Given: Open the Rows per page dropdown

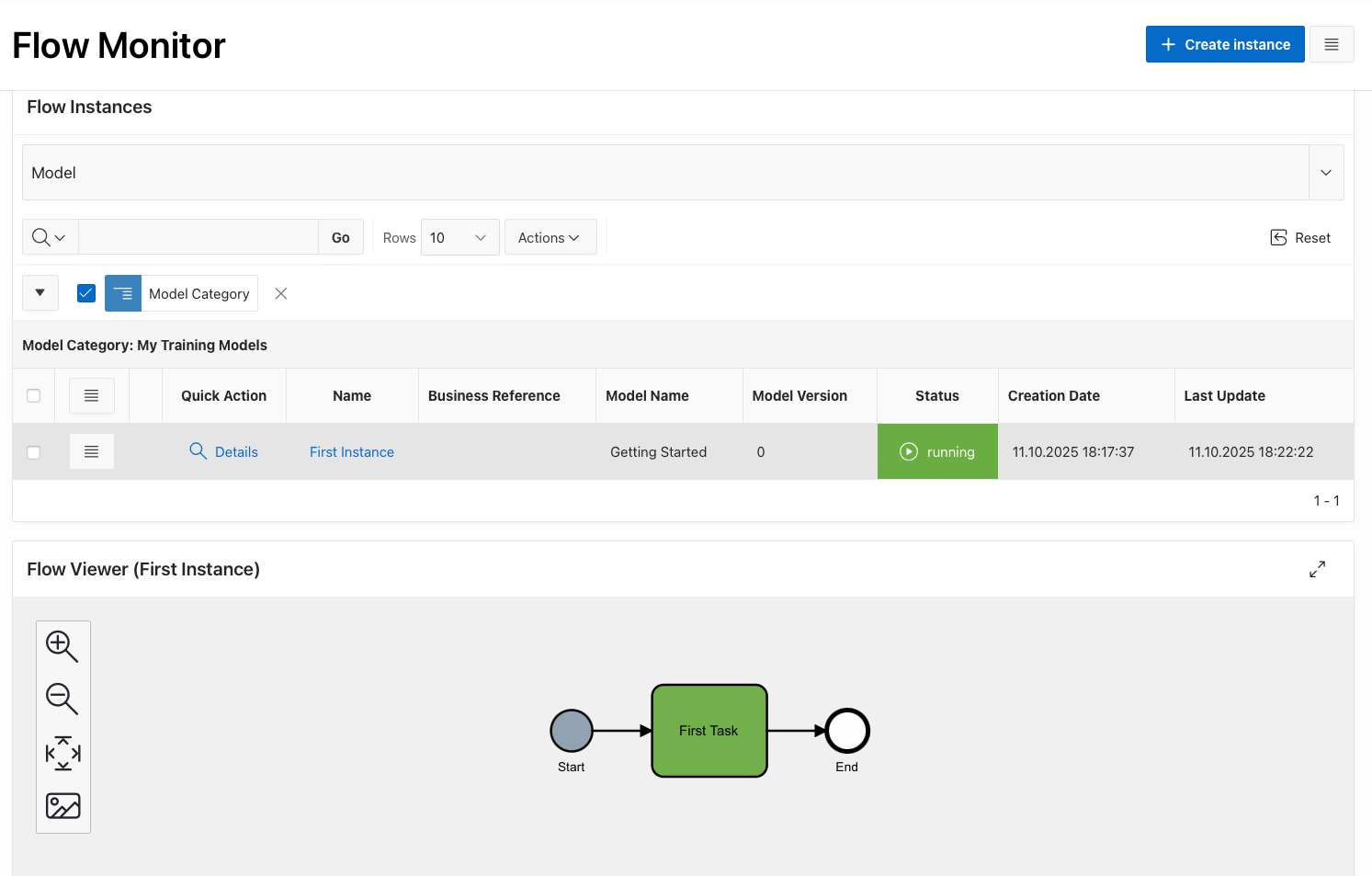Looking at the screenshot, I should (459, 237).
